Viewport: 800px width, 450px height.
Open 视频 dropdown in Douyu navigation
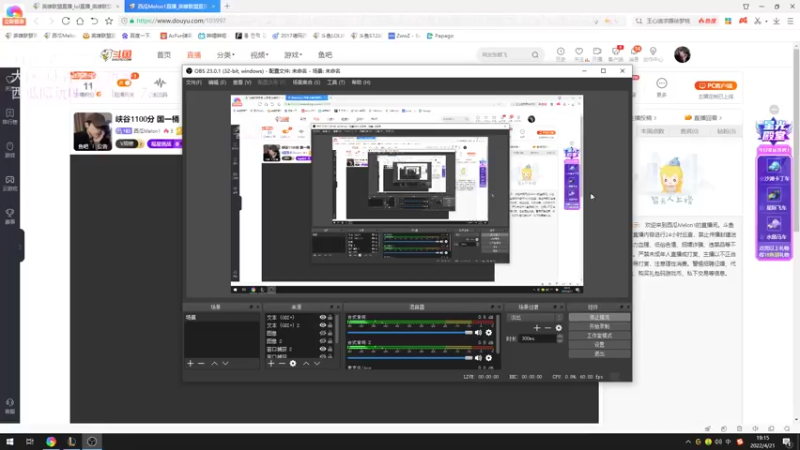pyautogui.click(x=259, y=55)
